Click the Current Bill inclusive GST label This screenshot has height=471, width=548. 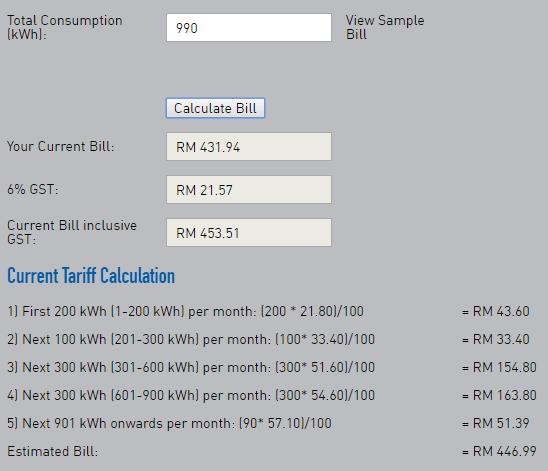pyautogui.click(x=72, y=232)
